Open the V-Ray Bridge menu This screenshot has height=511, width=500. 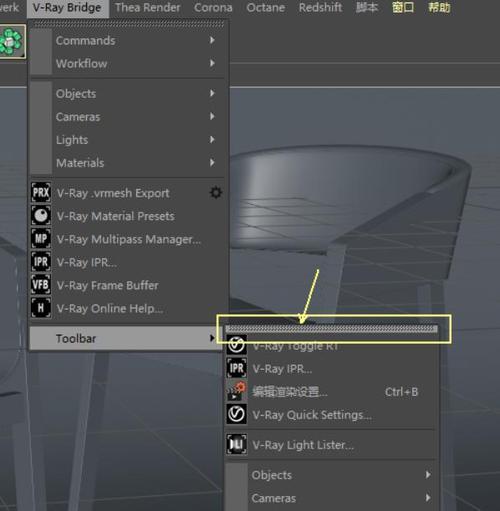(x=67, y=8)
